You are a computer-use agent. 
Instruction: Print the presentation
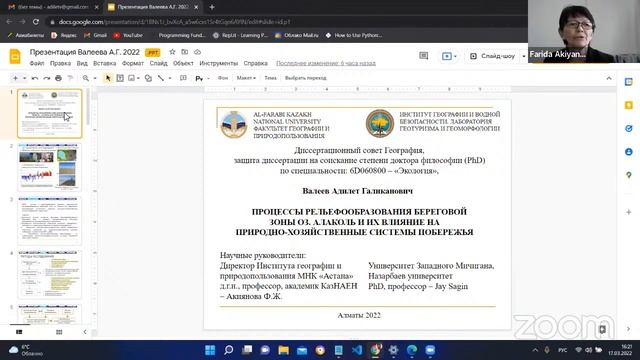[58, 78]
